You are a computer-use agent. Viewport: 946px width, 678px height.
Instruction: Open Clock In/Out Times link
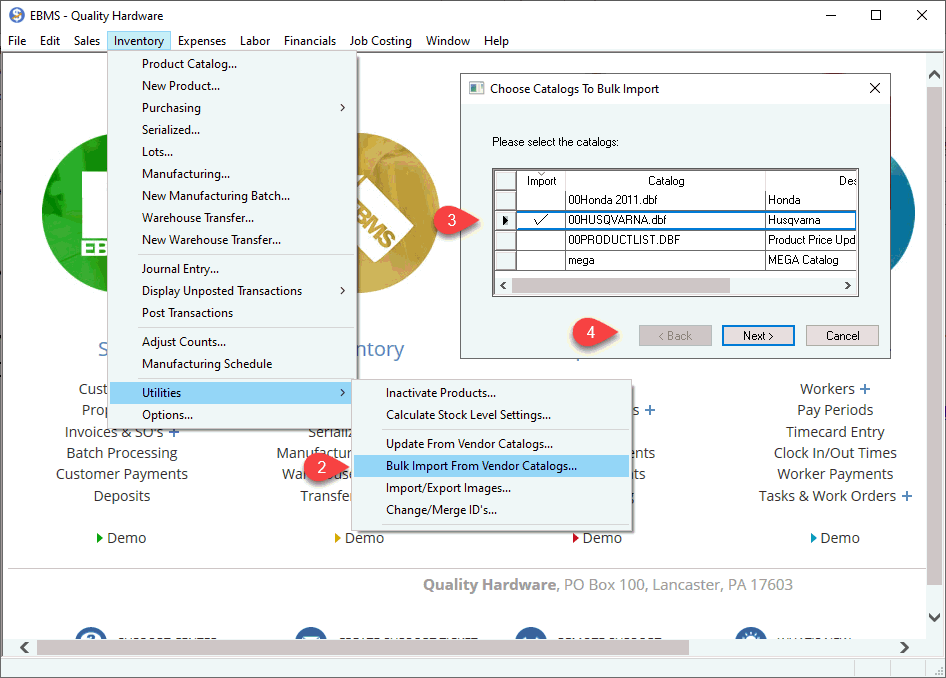pyautogui.click(x=835, y=453)
